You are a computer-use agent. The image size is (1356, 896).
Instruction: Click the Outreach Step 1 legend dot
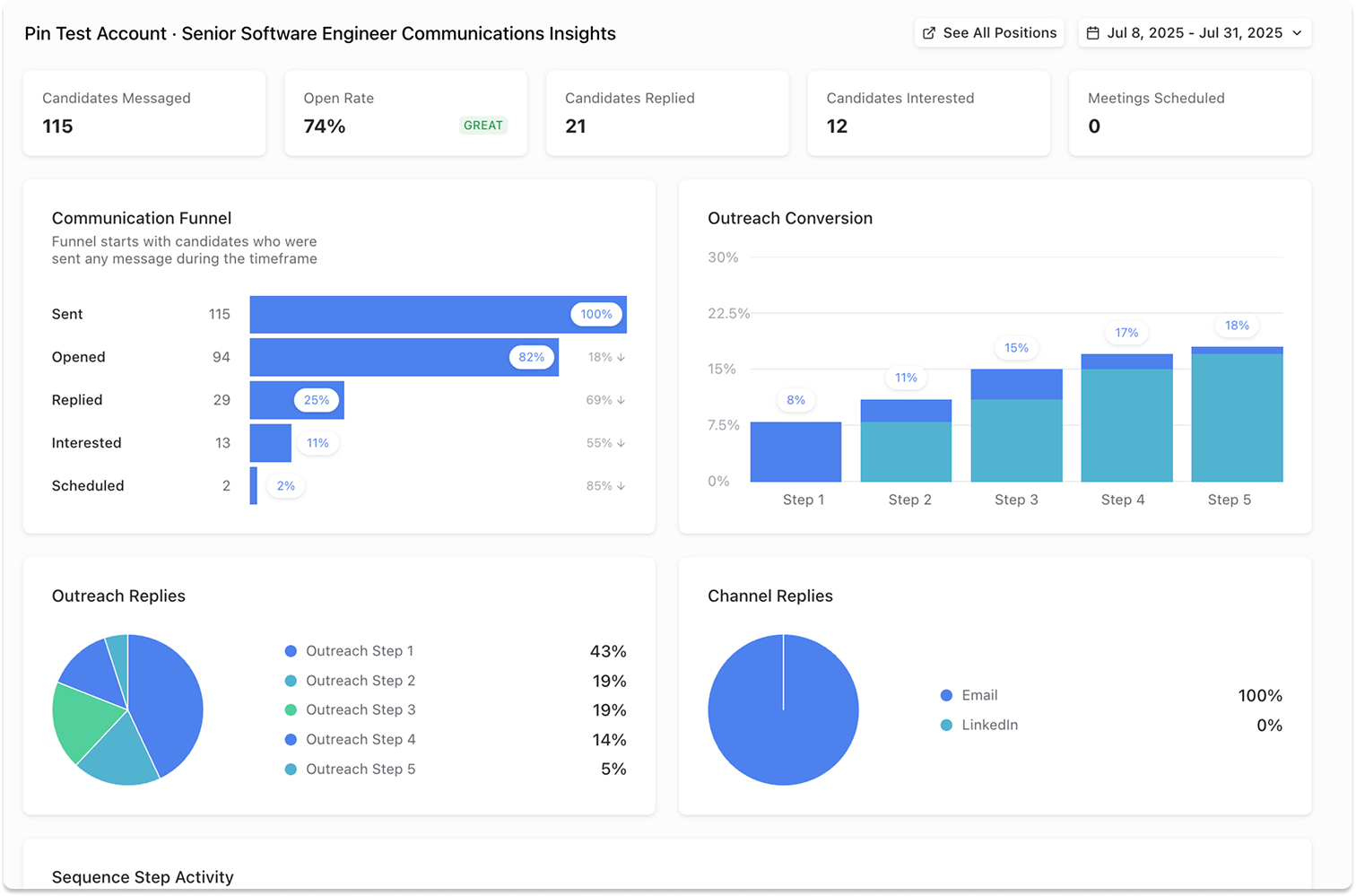pos(291,651)
